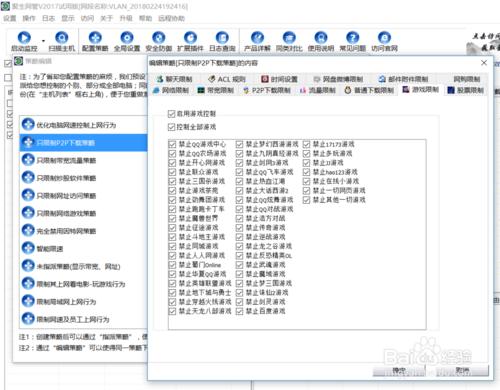Select 只限制网址访问策略 policy
The height and width of the screenshot is (390, 500).
pyautogui.click(x=83, y=196)
